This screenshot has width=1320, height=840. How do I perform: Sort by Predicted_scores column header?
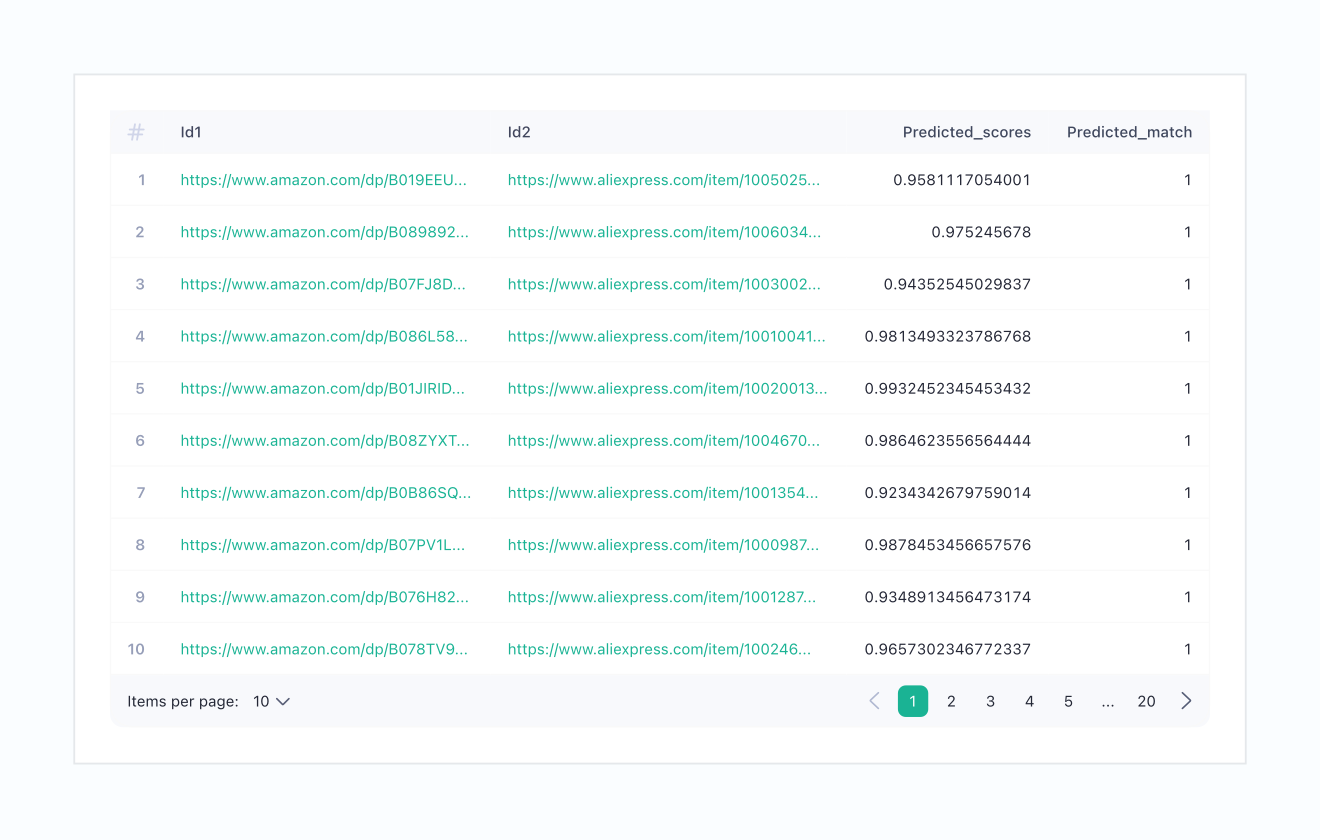[966, 132]
